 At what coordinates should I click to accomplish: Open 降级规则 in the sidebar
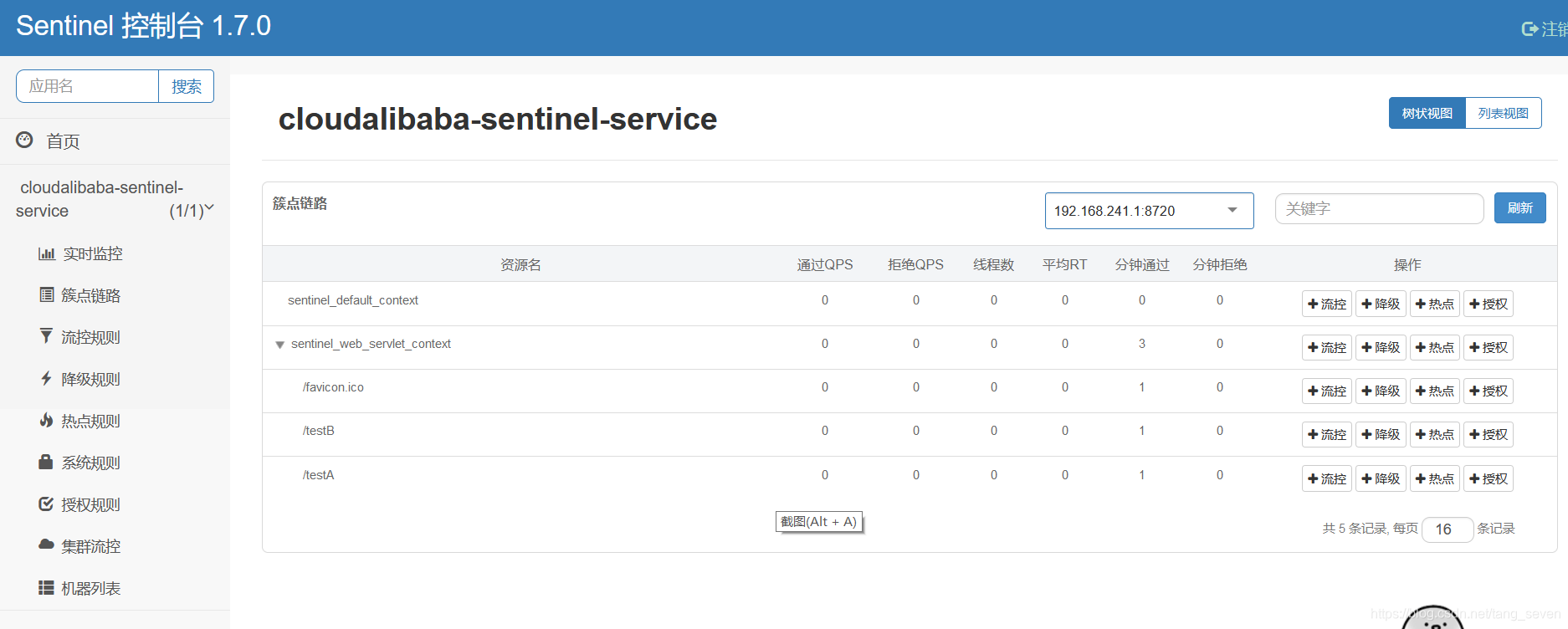click(91, 379)
